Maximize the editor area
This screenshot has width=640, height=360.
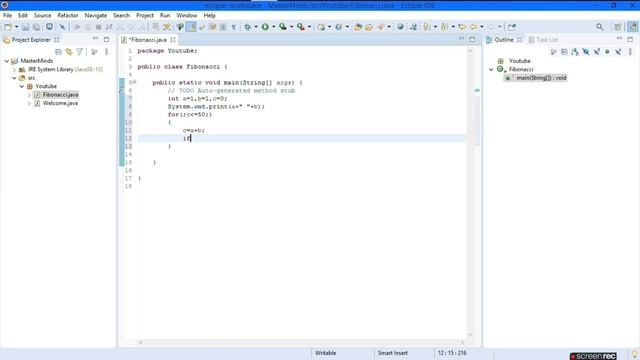pos(472,39)
